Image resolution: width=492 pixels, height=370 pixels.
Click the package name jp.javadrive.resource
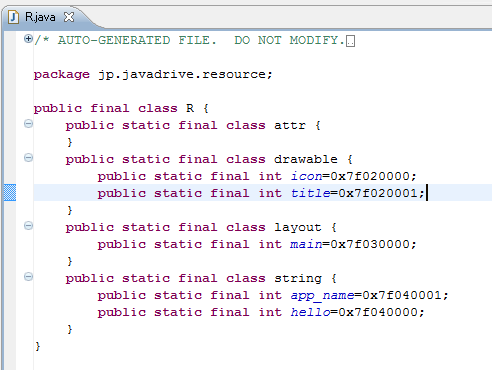coord(182,75)
